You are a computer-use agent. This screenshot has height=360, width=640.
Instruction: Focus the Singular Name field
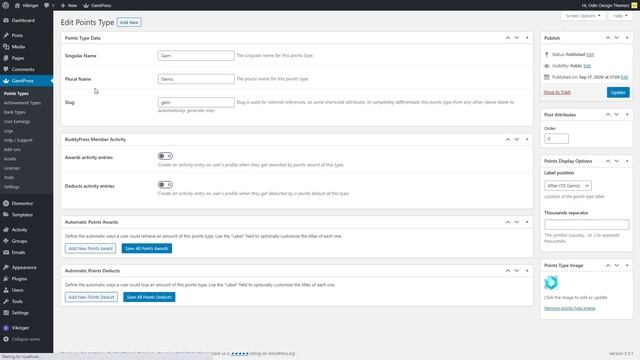[x=196, y=56]
